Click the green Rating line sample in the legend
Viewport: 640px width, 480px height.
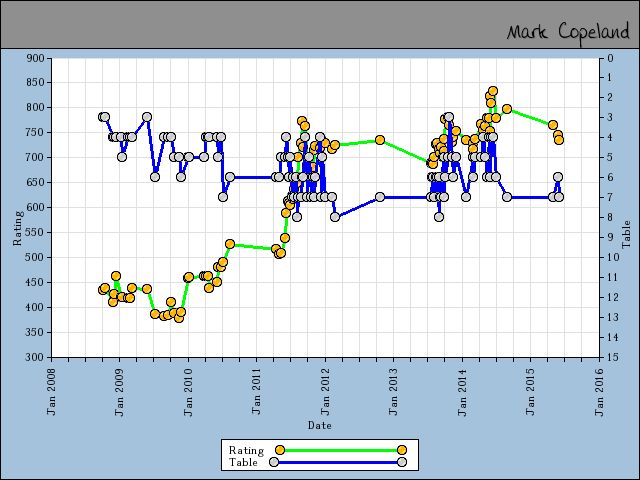pyautogui.click(x=340, y=450)
